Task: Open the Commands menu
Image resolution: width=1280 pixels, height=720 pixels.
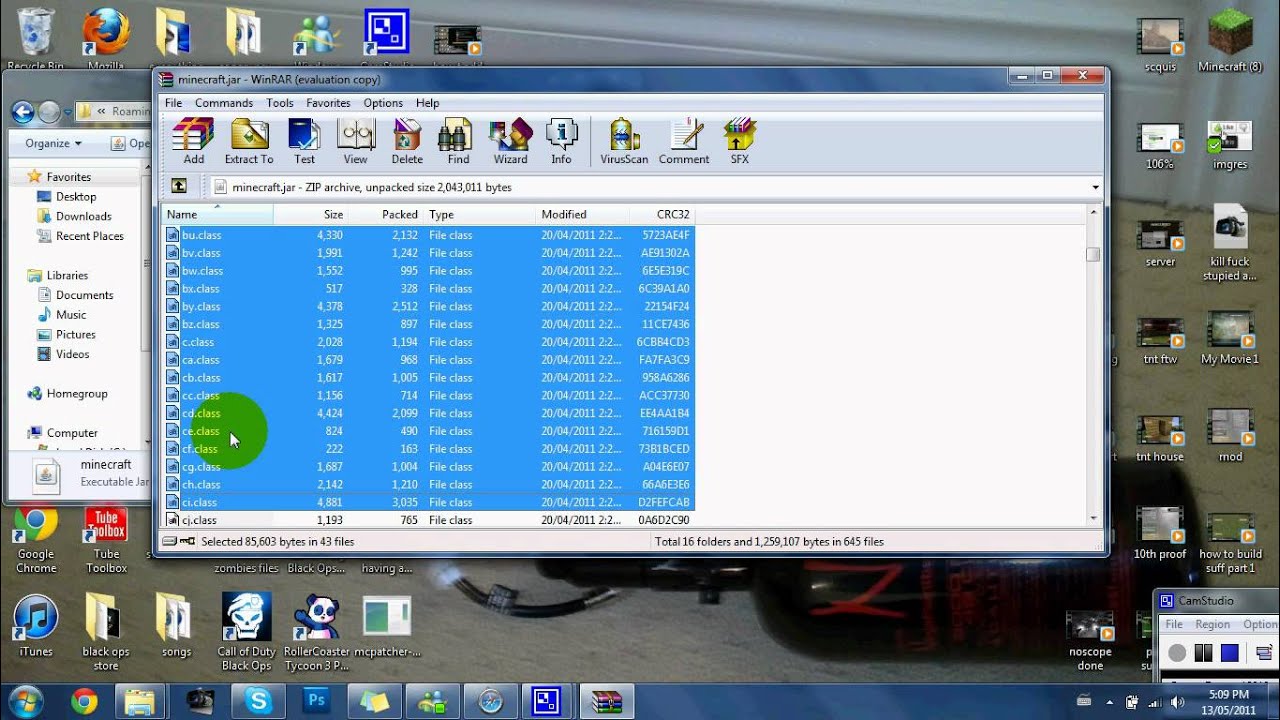Action: pos(224,103)
